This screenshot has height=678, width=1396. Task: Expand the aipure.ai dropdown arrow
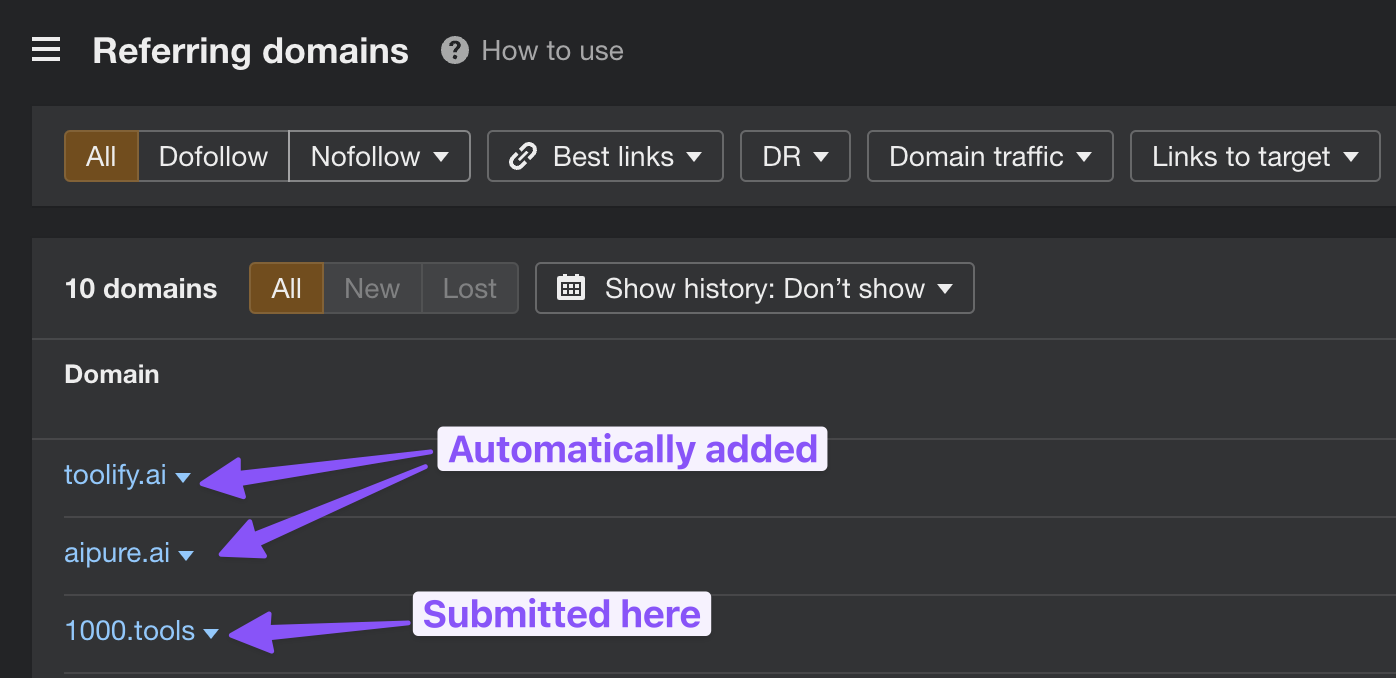pyautogui.click(x=186, y=556)
